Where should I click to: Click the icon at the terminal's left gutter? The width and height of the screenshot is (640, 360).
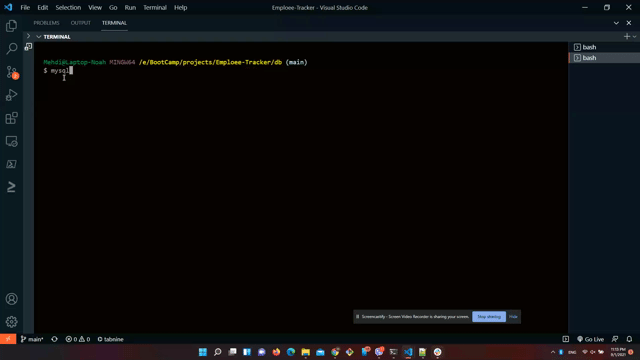tap(28, 47)
